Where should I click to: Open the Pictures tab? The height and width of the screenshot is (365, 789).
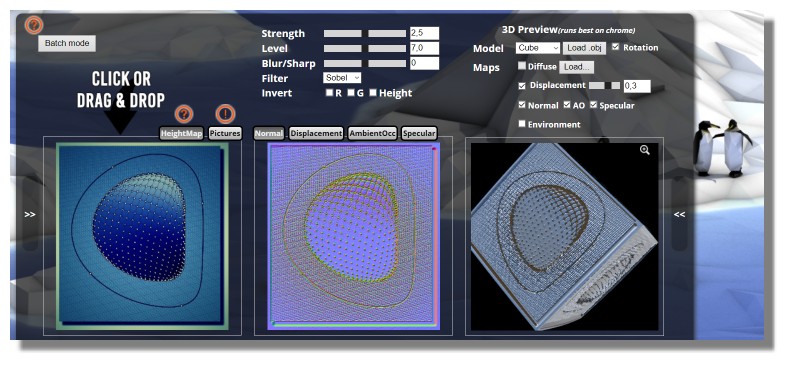[x=225, y=133]
